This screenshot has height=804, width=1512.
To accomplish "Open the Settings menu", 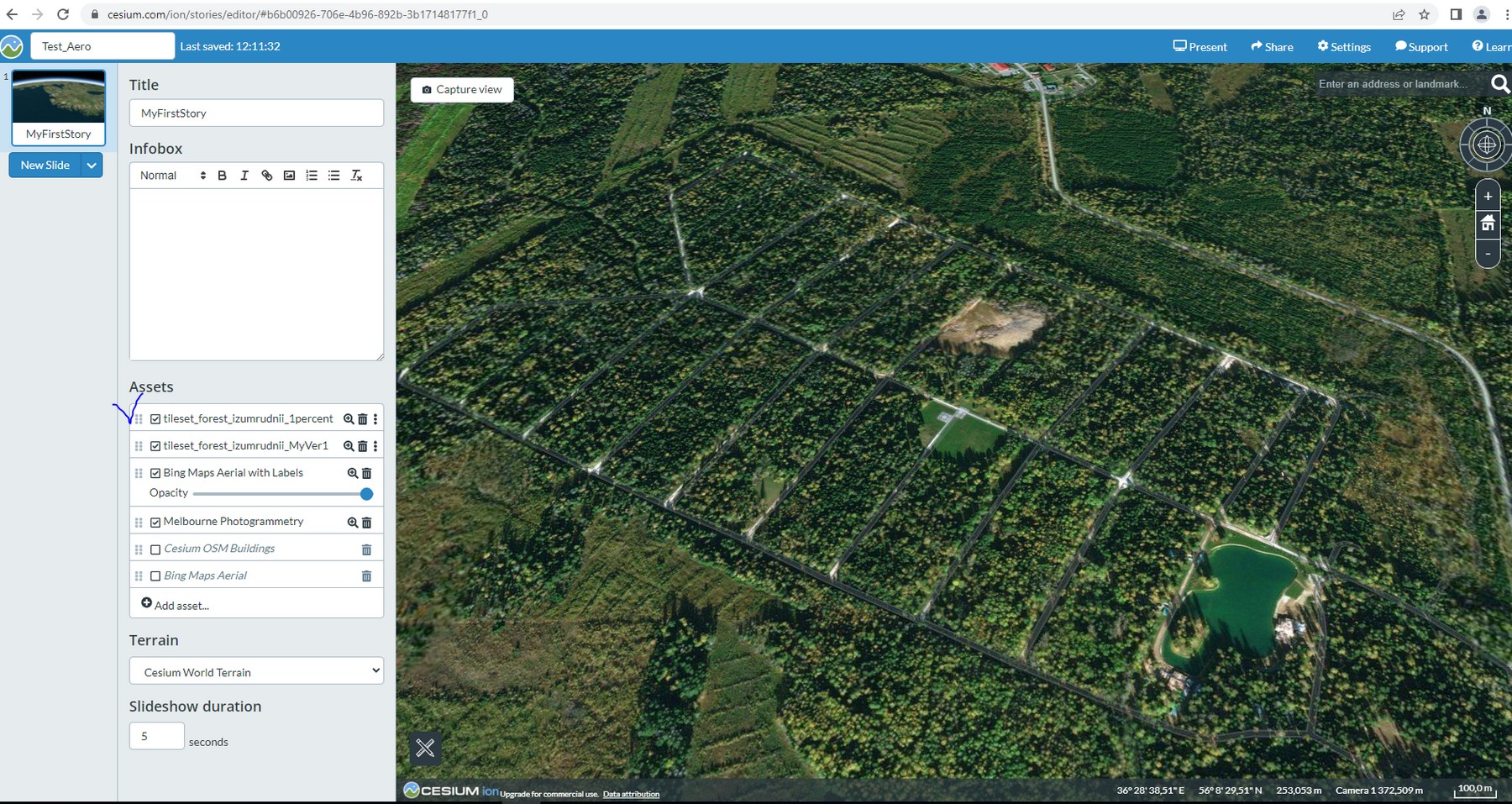I will click(x=1344, y=47).
